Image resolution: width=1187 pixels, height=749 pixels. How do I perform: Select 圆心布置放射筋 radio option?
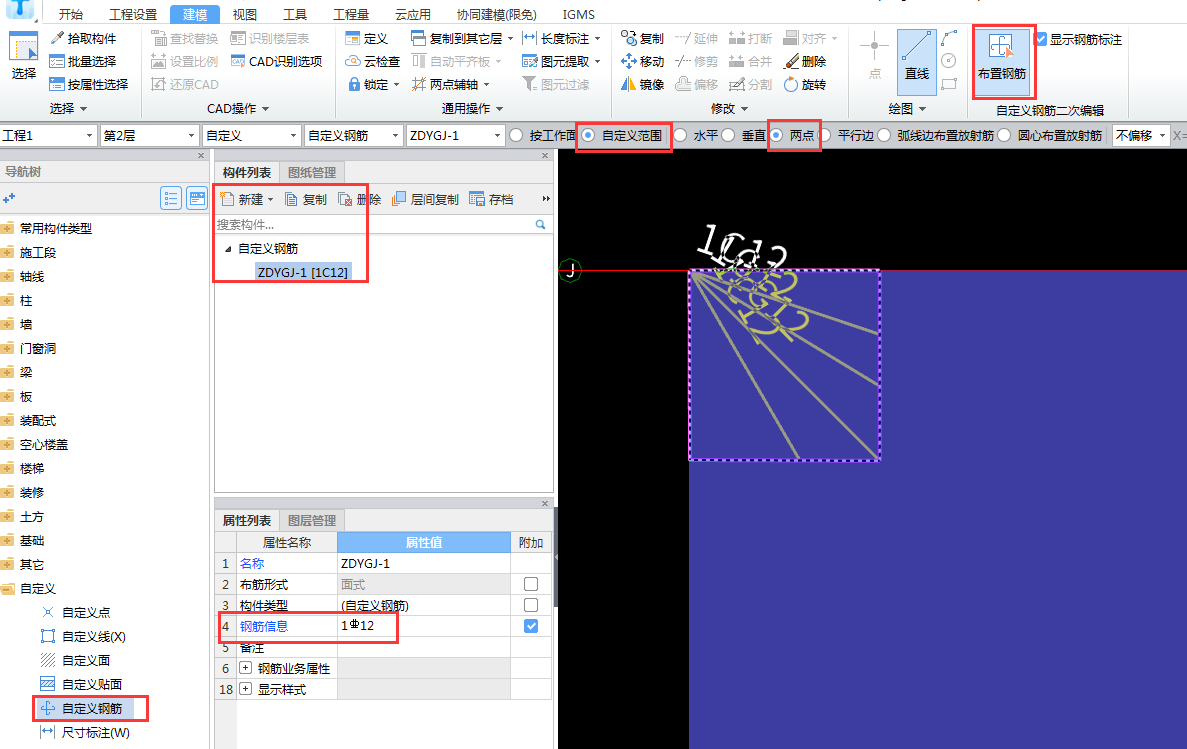pos(1005,136)
